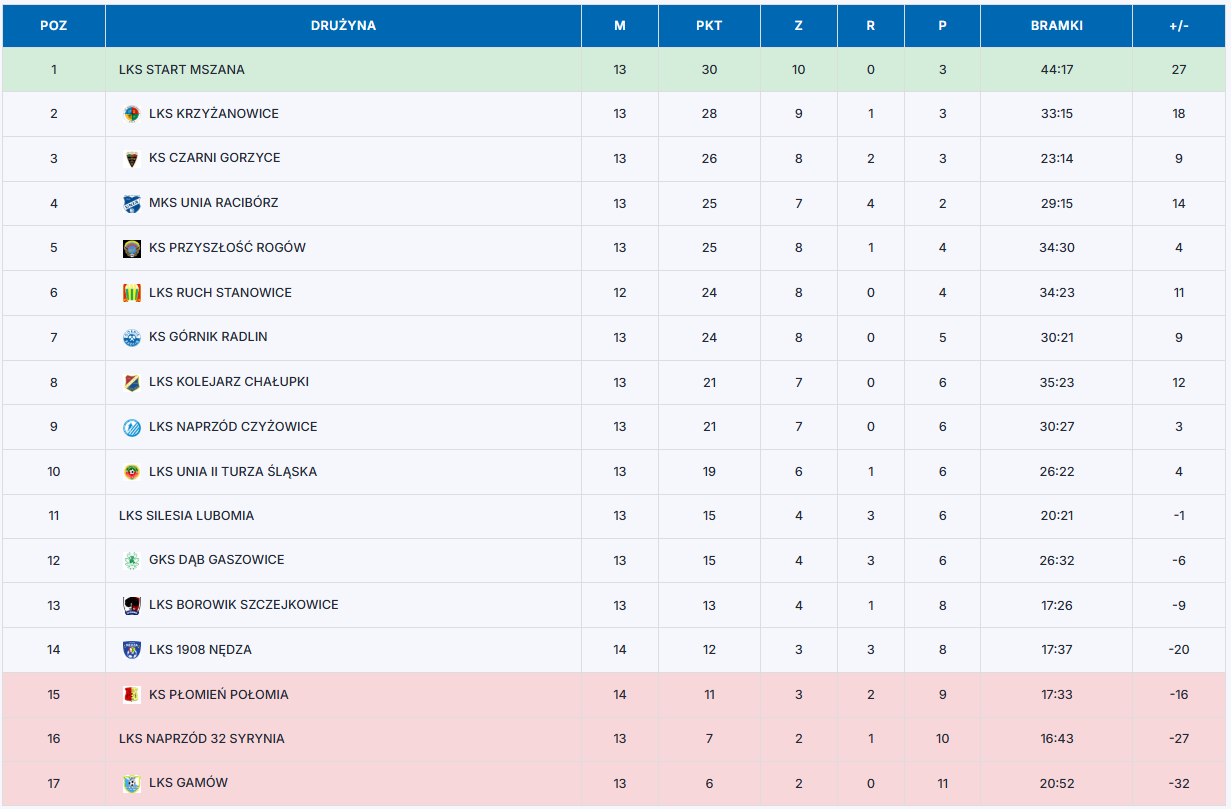Sort by the PKT column header
1231x809 pixels.
pyautogui.click(x=709, y=26)
